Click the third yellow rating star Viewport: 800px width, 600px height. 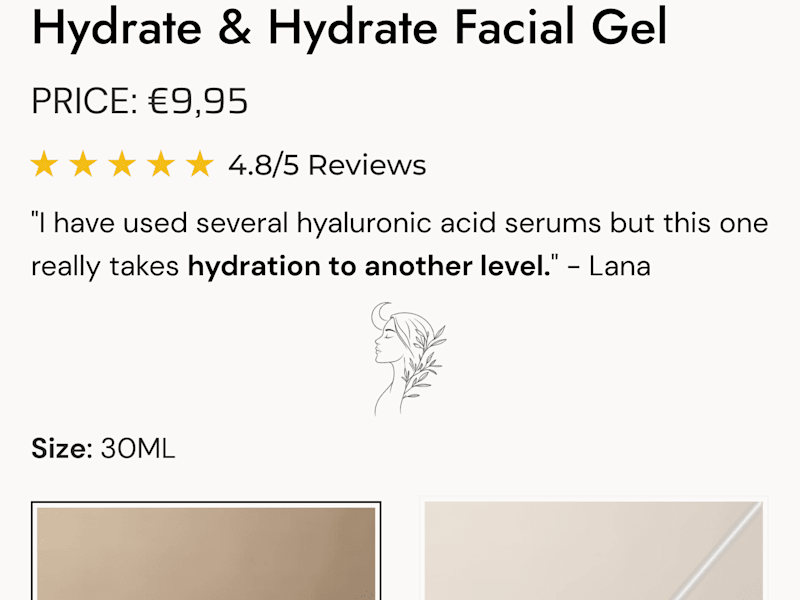pyautogui.click(x=122, y=164)
